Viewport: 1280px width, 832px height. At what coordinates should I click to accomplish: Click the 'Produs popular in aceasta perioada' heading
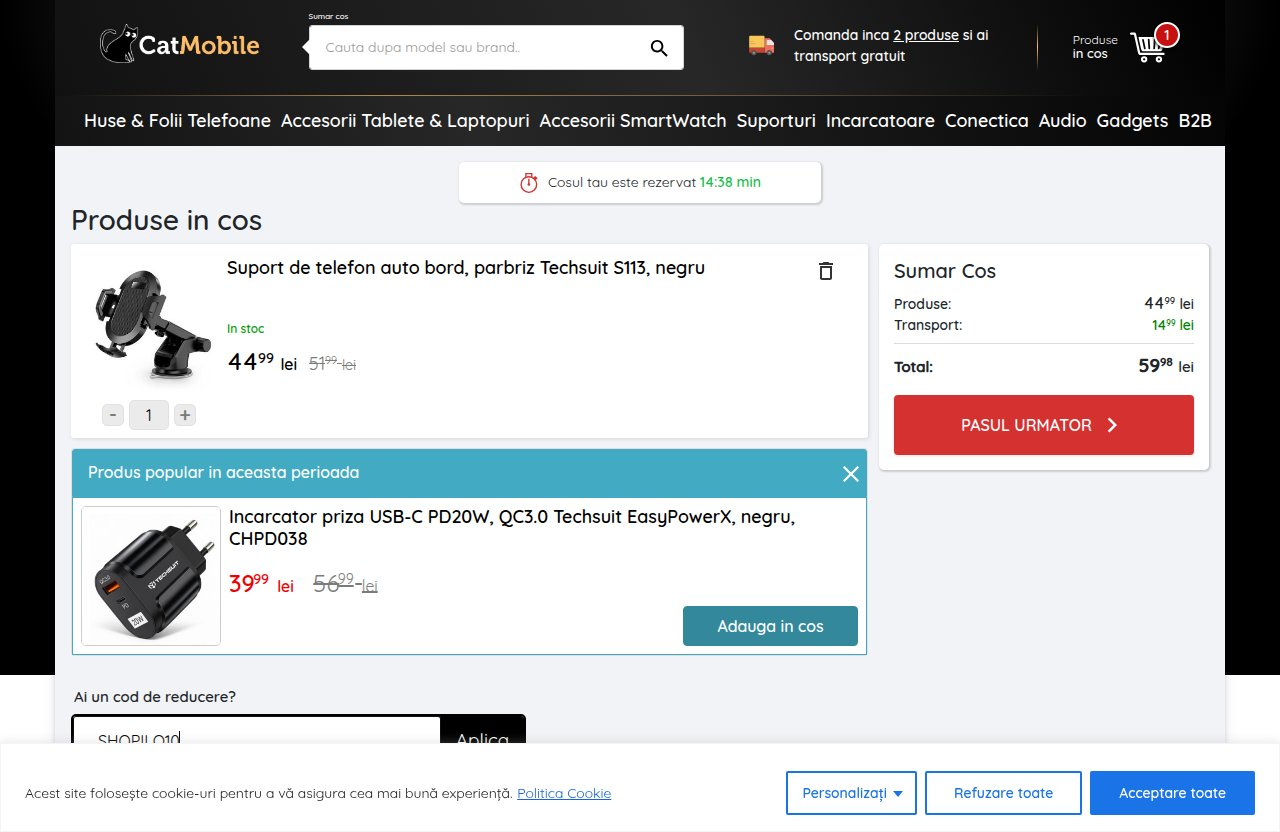tap(224, 473)
